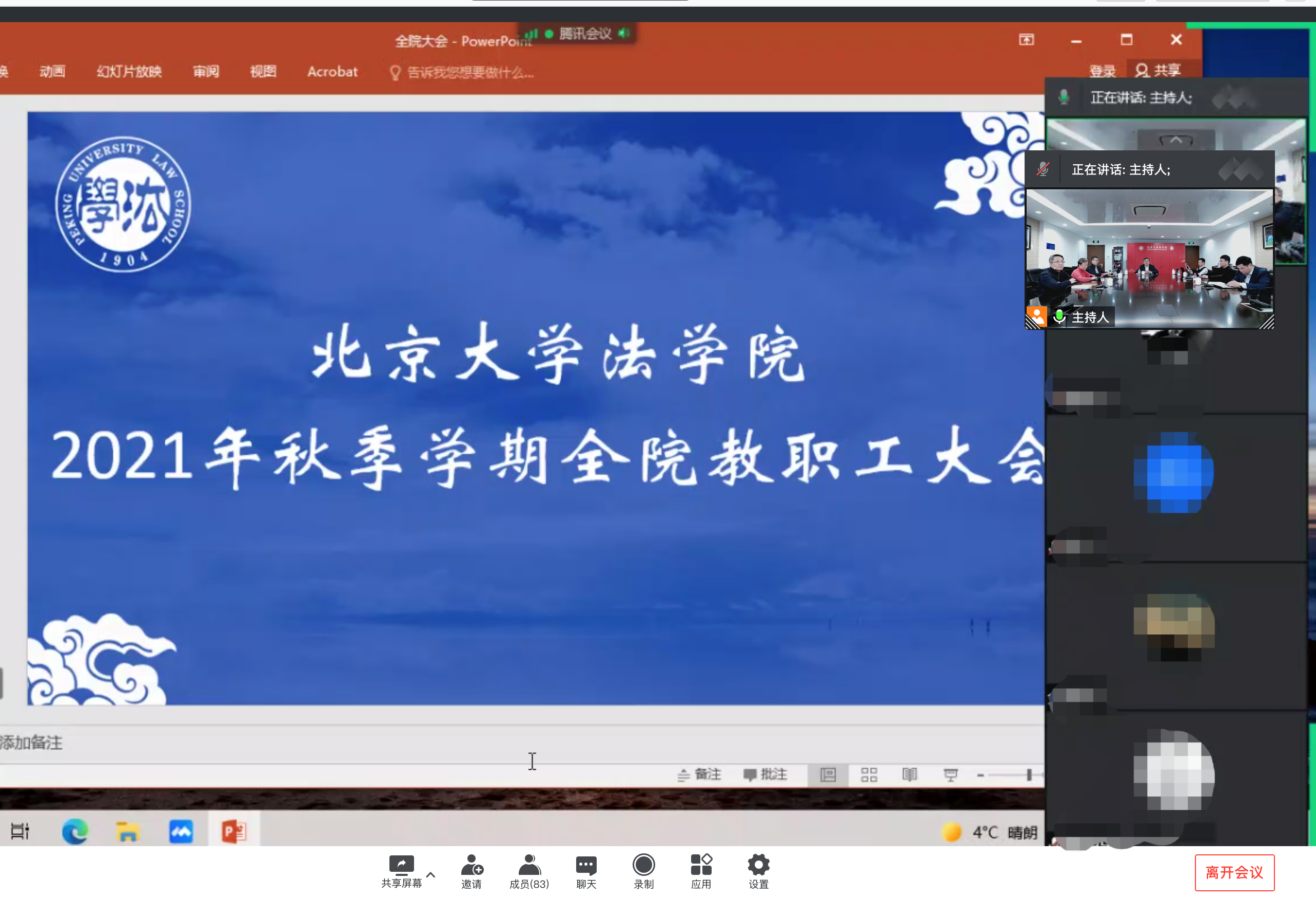Open the Chat panel

586,865
